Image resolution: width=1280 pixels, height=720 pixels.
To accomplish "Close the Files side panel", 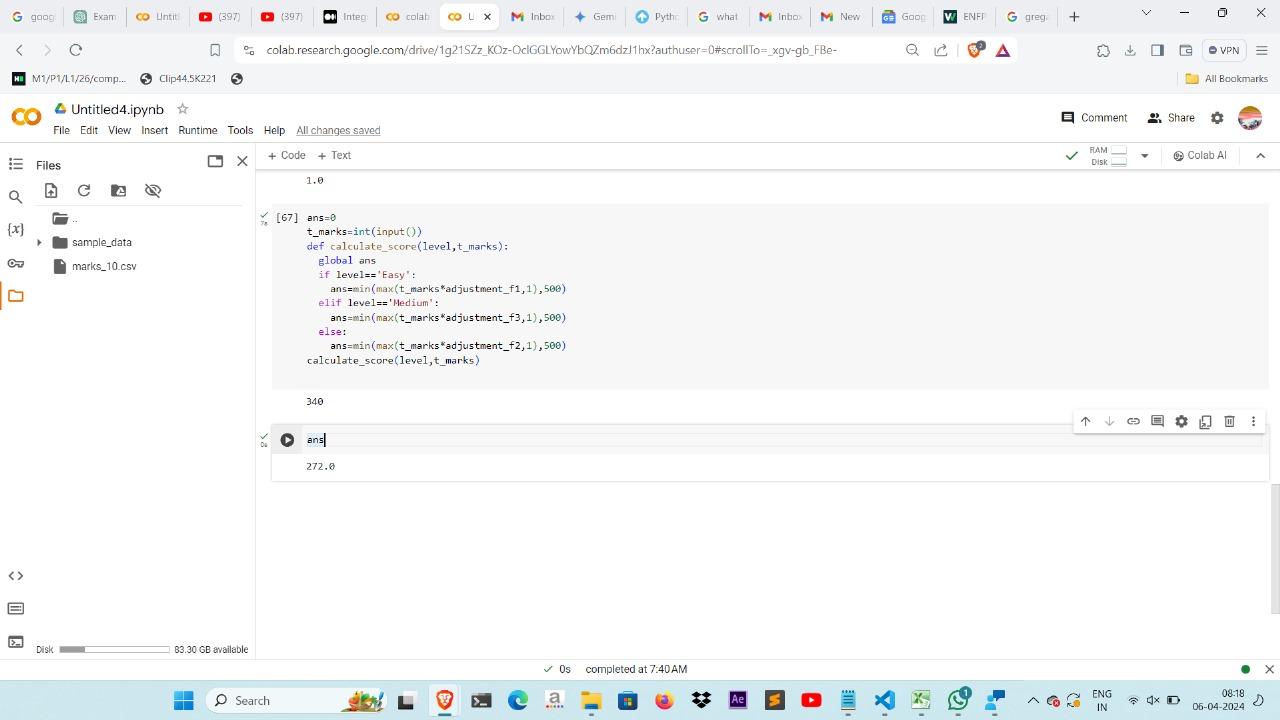I will tap(242, 161).
